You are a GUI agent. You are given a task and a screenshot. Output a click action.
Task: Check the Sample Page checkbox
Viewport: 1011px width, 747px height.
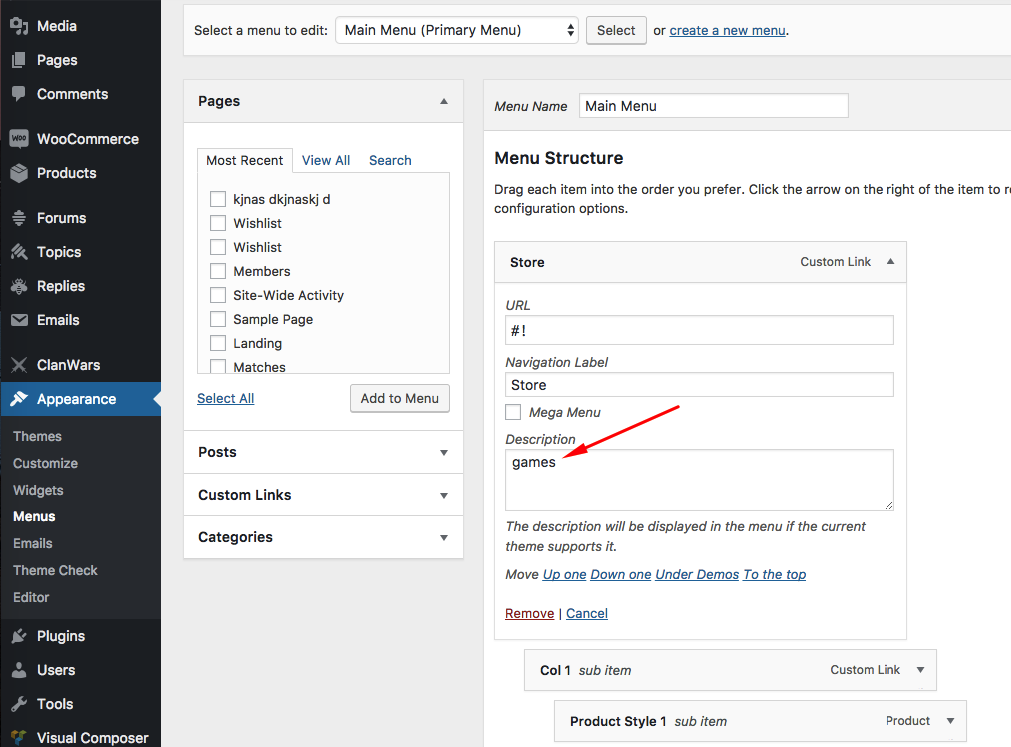click(218, 319)
